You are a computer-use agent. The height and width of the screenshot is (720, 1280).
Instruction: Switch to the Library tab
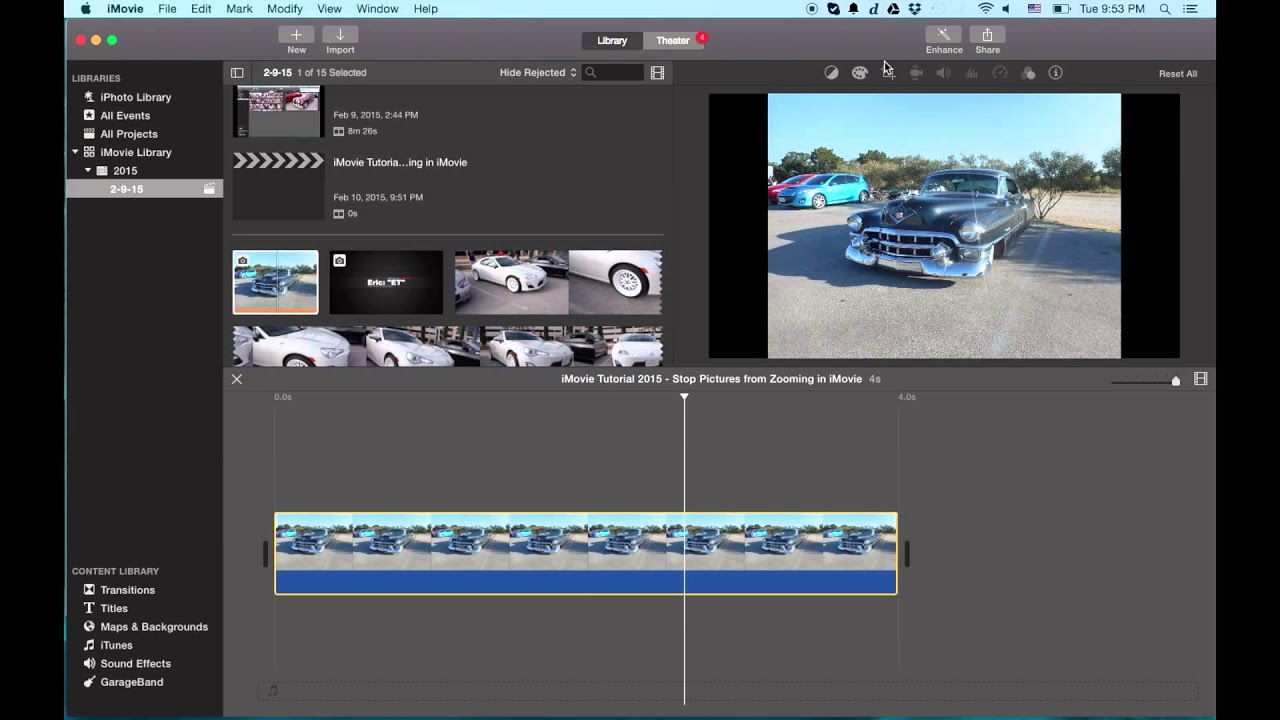click(x=612, y=41)
